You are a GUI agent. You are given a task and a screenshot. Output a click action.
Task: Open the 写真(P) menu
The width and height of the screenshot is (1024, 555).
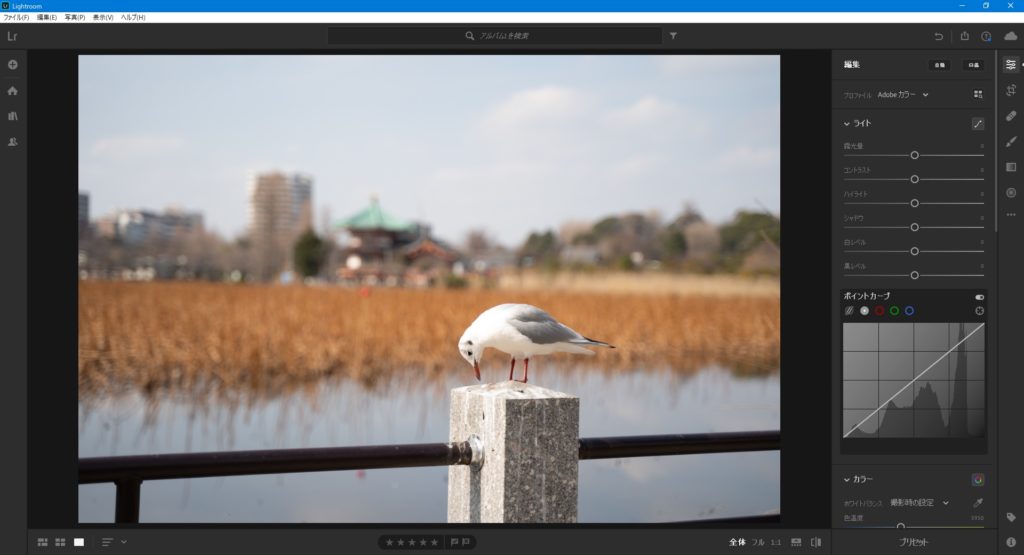(75, 18)
